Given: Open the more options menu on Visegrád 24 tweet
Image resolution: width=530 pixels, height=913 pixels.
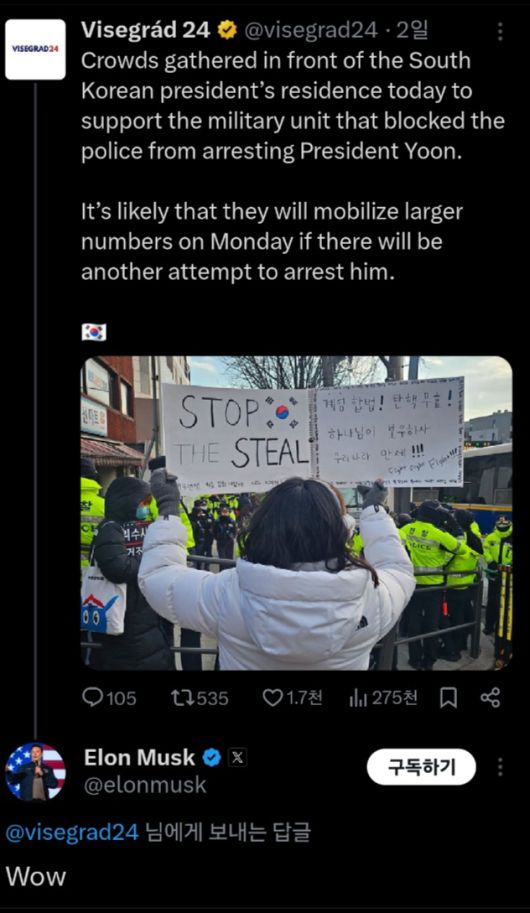Looking at the screenshot, I should coord(500,31).
